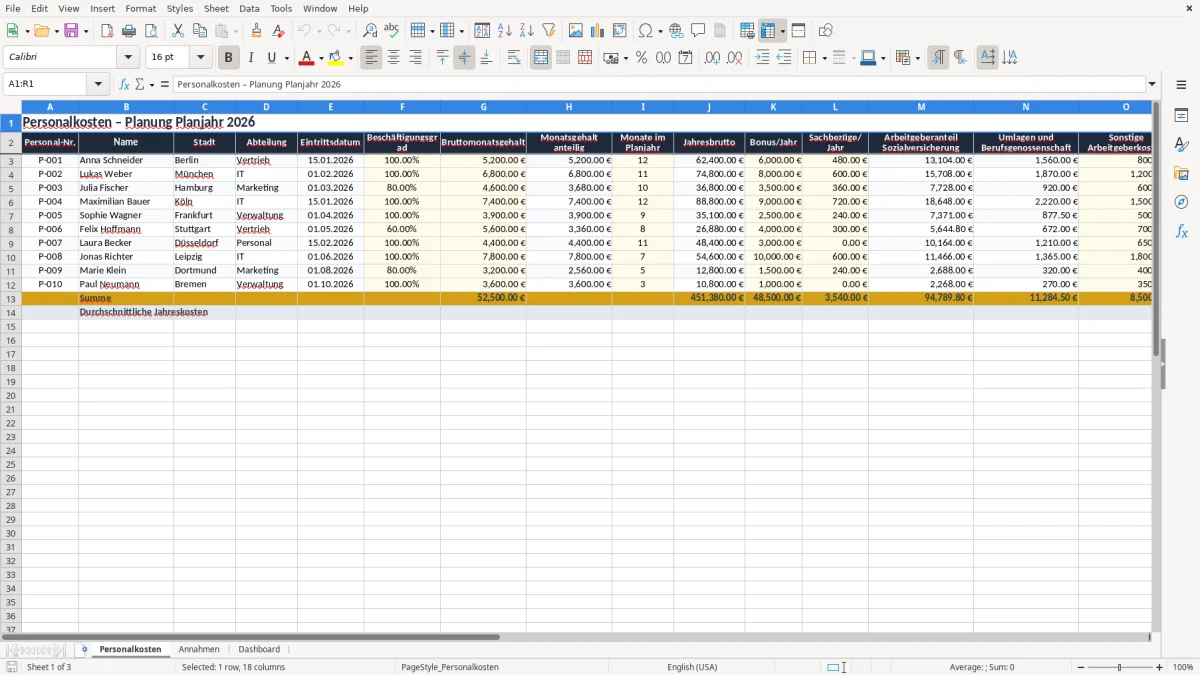The image size is (1200, 675).
Task: Toggle underline formatting
Action: (x=271, y=58)
